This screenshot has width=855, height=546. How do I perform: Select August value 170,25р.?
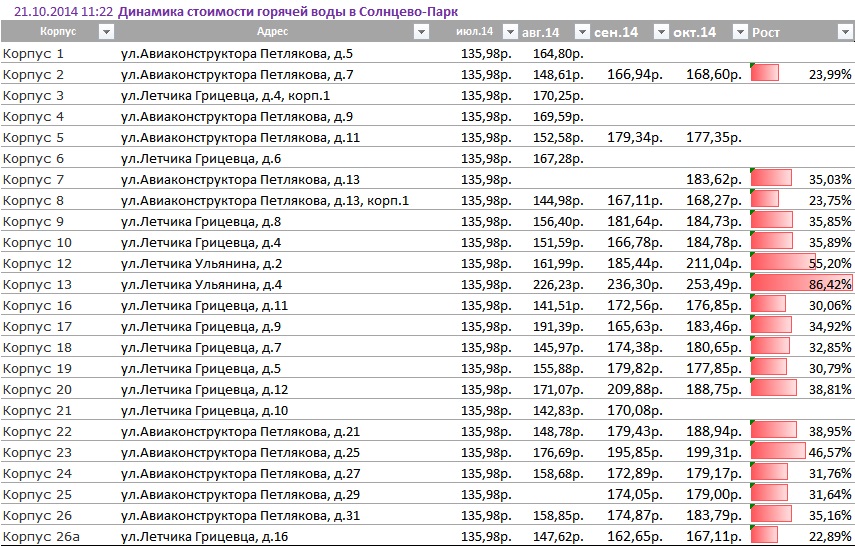(x=558, y=95)
